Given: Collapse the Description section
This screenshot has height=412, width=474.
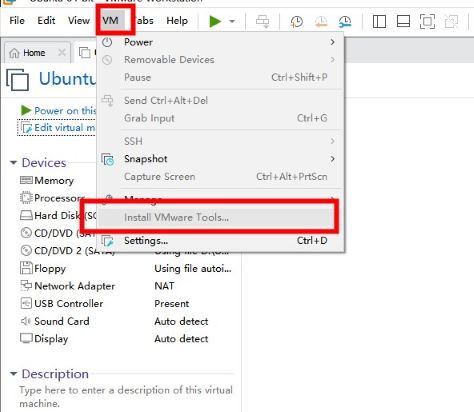Looking at the screenshot, I should pos(13,374).
